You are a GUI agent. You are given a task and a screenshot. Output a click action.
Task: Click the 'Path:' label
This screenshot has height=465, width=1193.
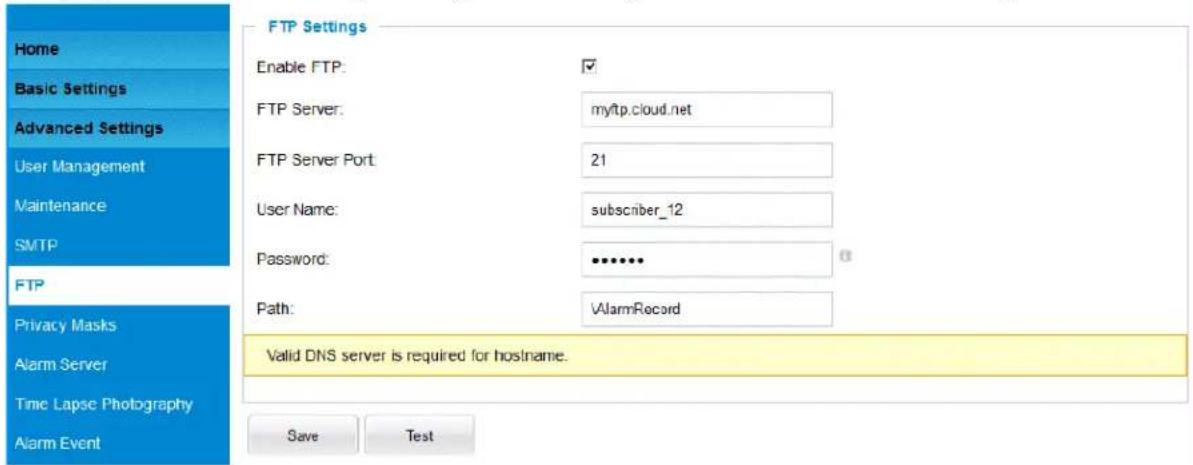click(275, 310)
